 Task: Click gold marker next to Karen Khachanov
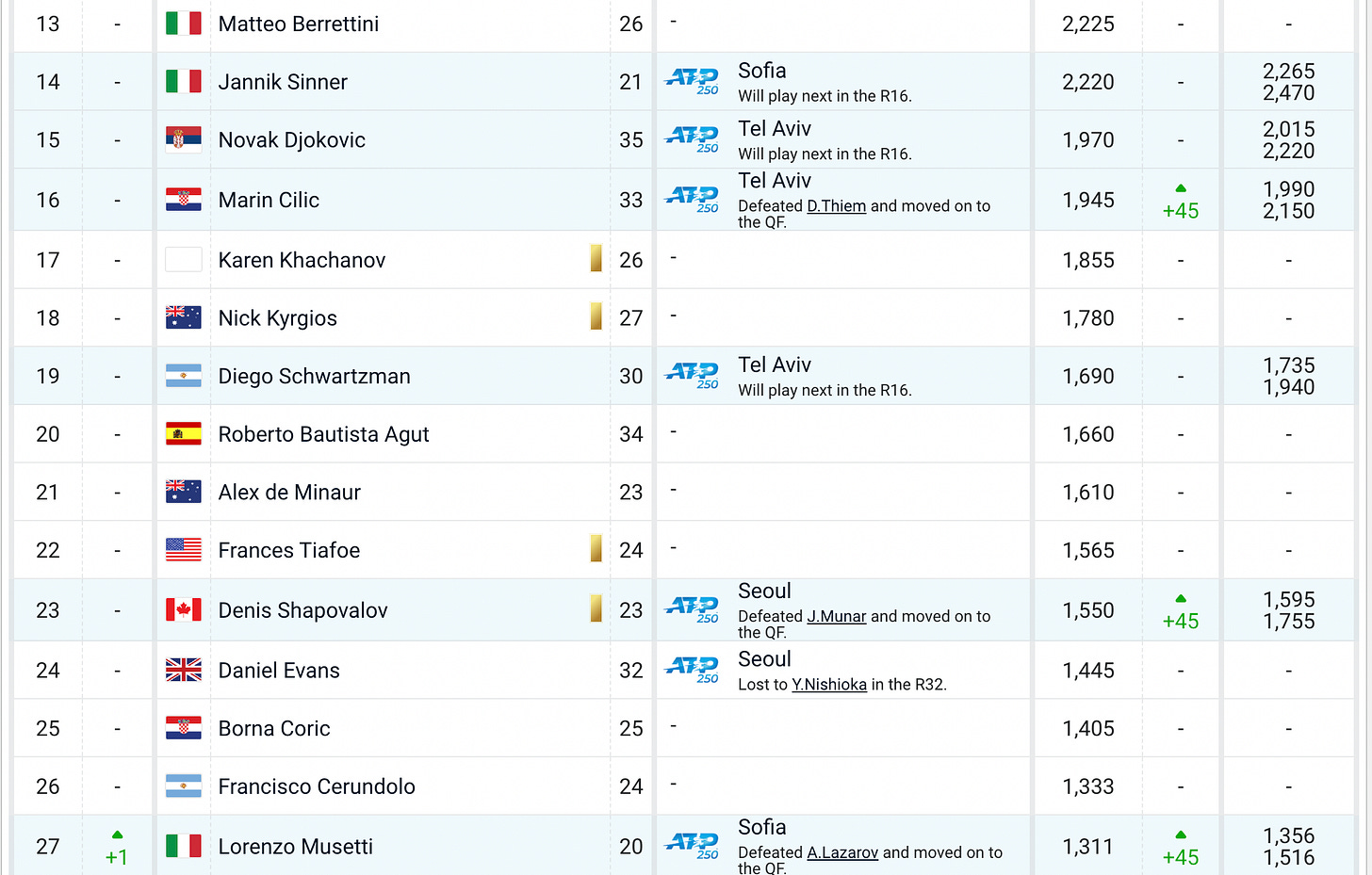596,257
